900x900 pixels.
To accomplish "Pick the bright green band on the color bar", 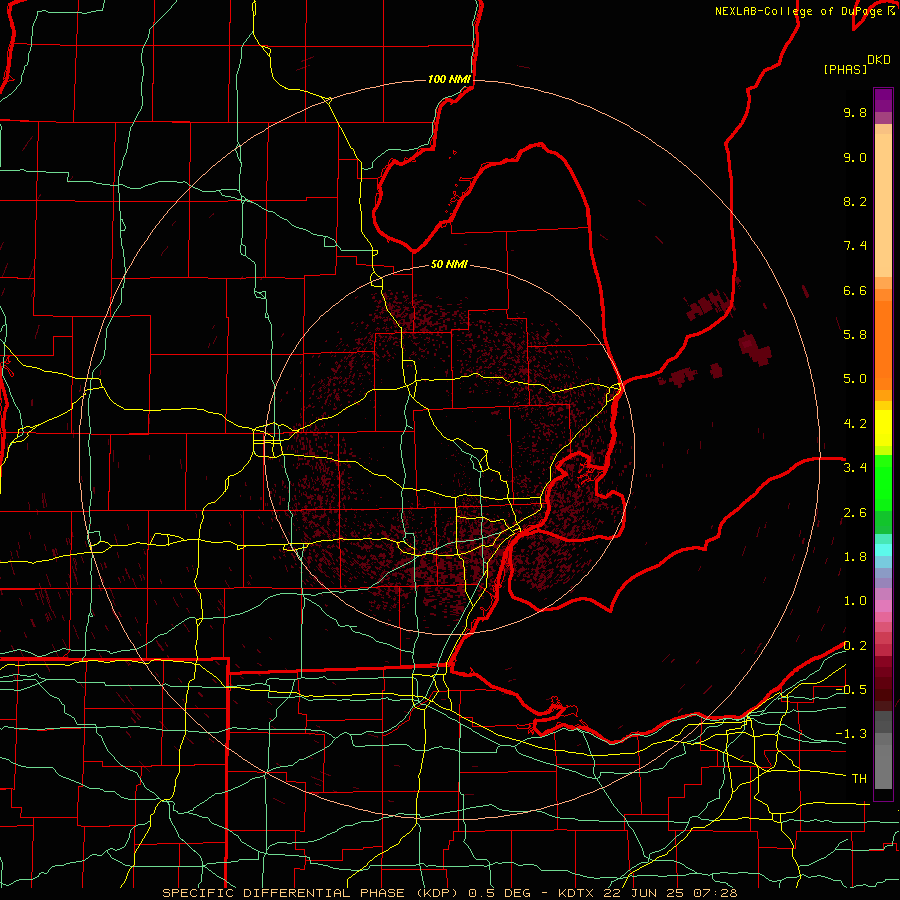I will coord(883,482).
